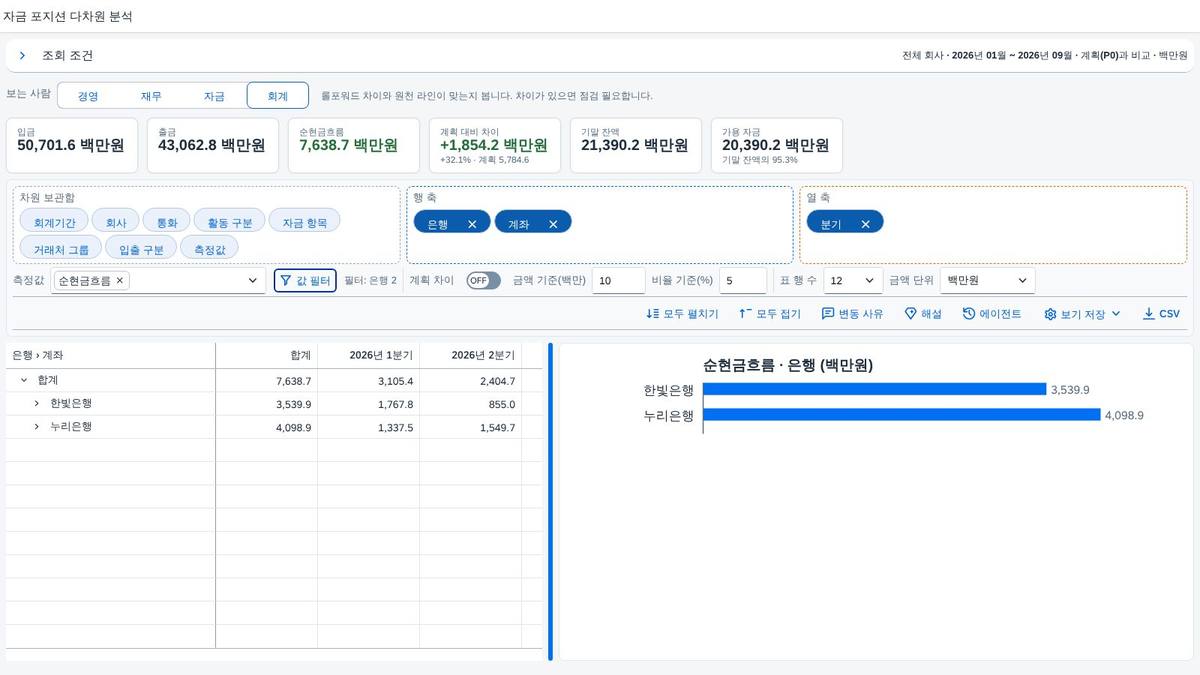1200x675 pixels.
Task: Expand the 누리은행 row
Action: click(37, 426)
